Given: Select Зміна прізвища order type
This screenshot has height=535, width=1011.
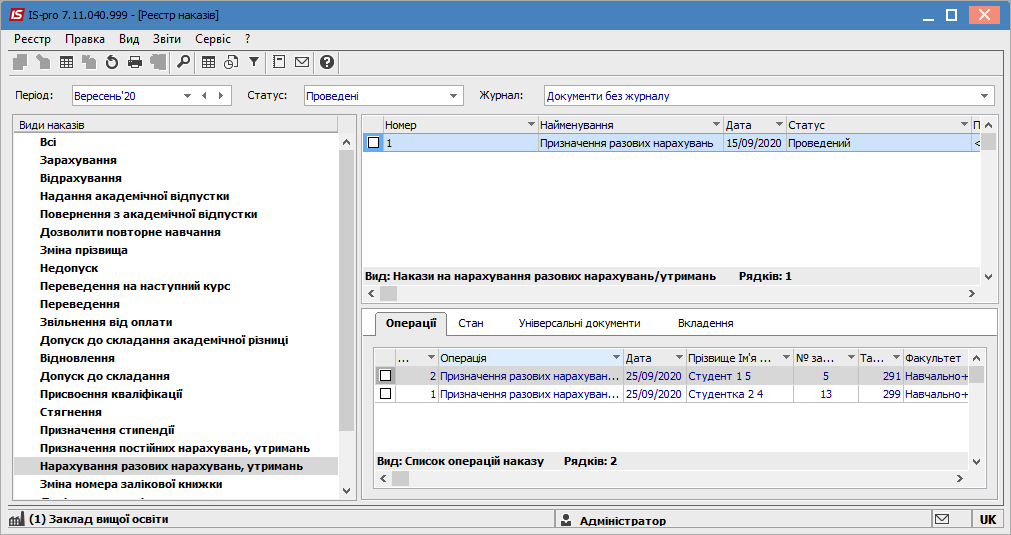Looking at the screenshot, I should pyautogui.click(x=84, y=250).
